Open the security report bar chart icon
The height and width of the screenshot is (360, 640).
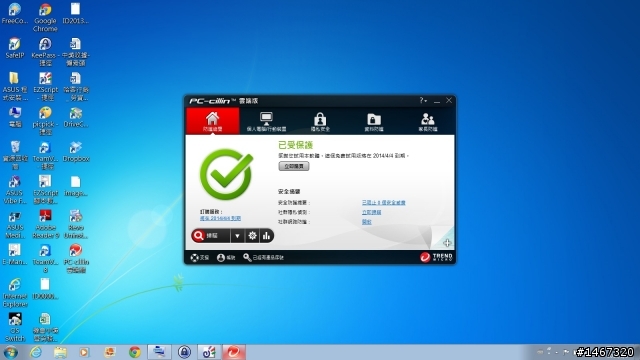266,236
